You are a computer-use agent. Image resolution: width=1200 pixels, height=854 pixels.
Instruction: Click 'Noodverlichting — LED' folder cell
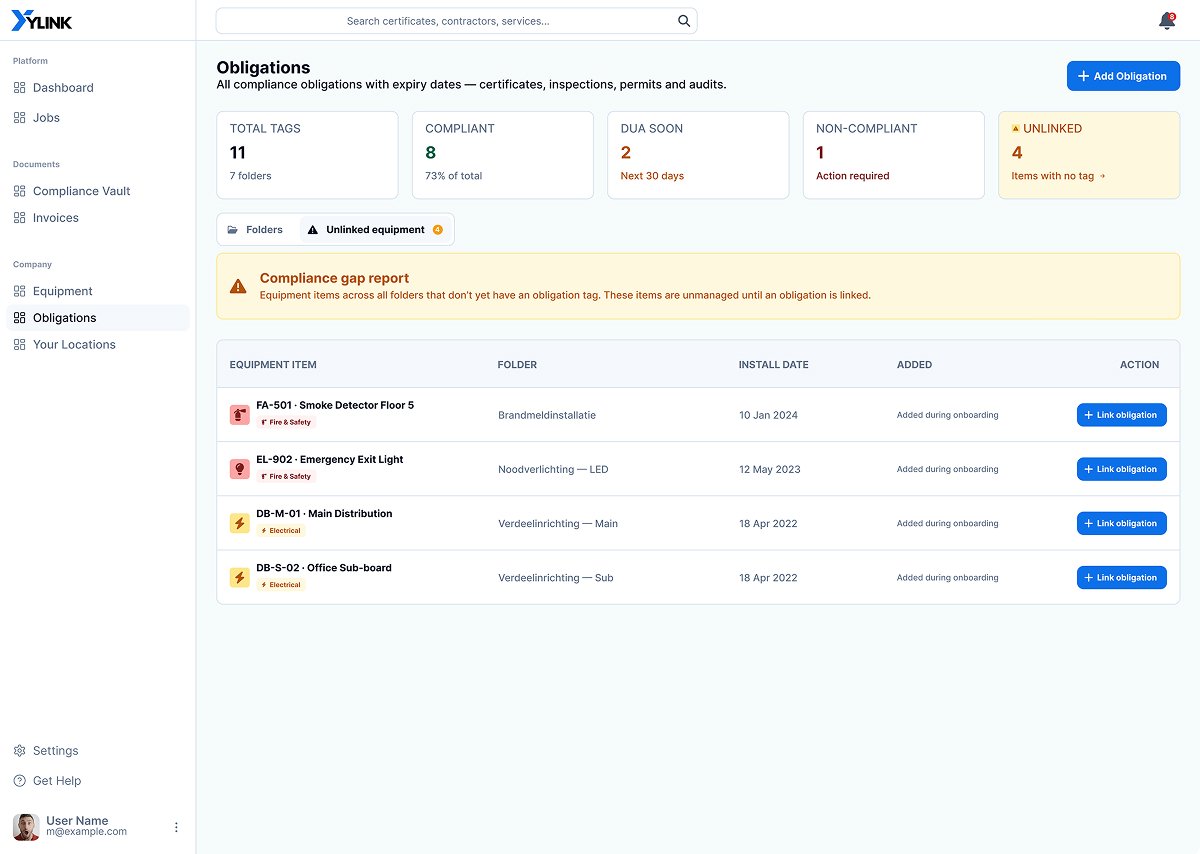point(553,469)
